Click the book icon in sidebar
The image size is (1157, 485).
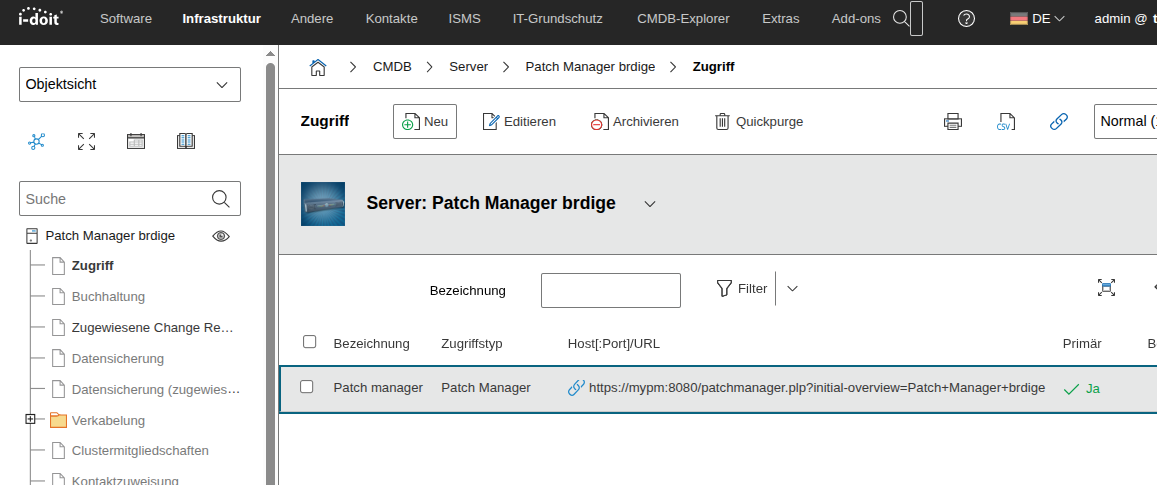point(186,141)
